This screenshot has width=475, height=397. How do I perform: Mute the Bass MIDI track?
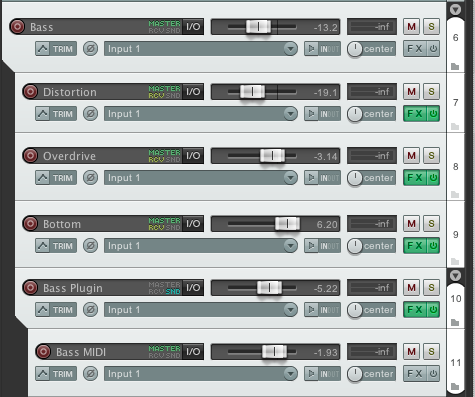(411, 352)
